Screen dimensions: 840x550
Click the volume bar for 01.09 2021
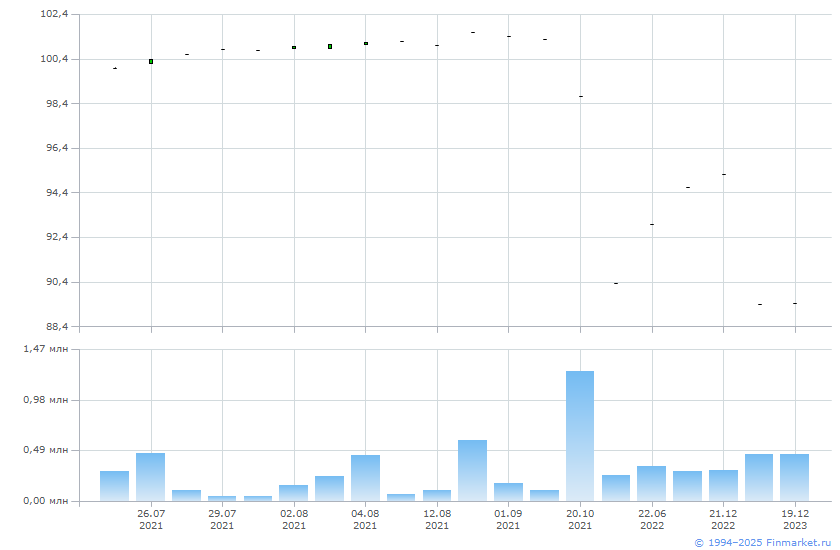508,492
